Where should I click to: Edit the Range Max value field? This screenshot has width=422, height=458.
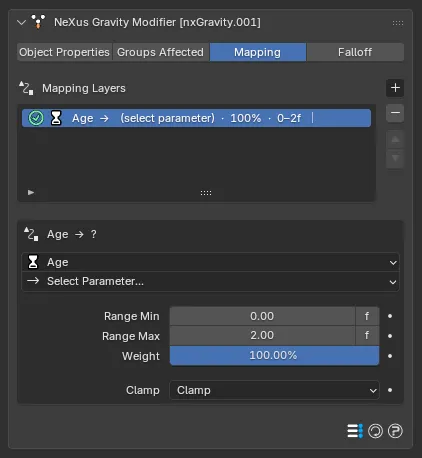tap(262, 335)
